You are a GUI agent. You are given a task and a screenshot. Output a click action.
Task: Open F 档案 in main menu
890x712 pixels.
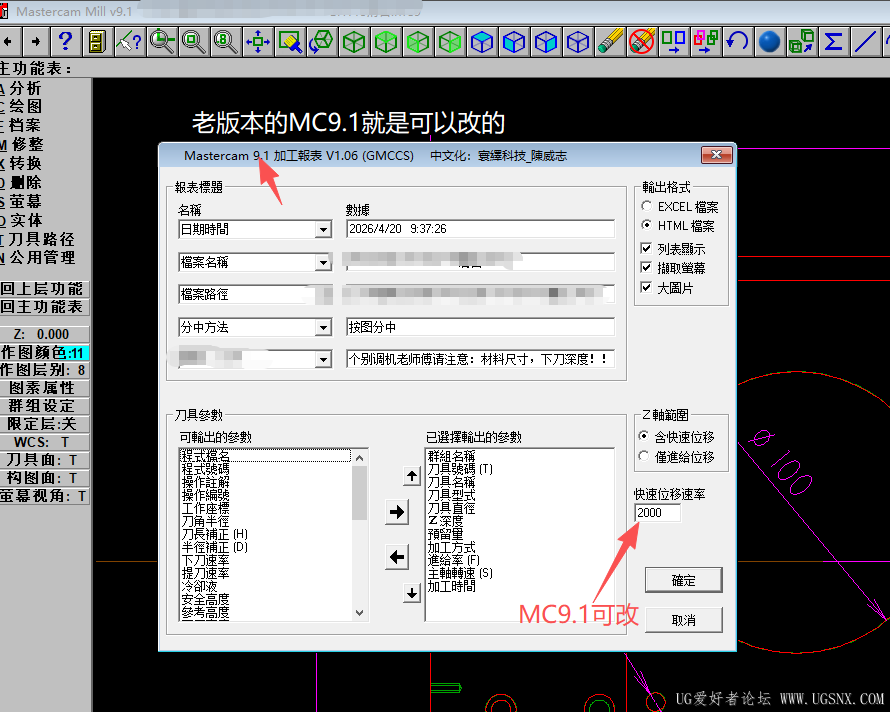pyautogui.click(x=21, y=125)
